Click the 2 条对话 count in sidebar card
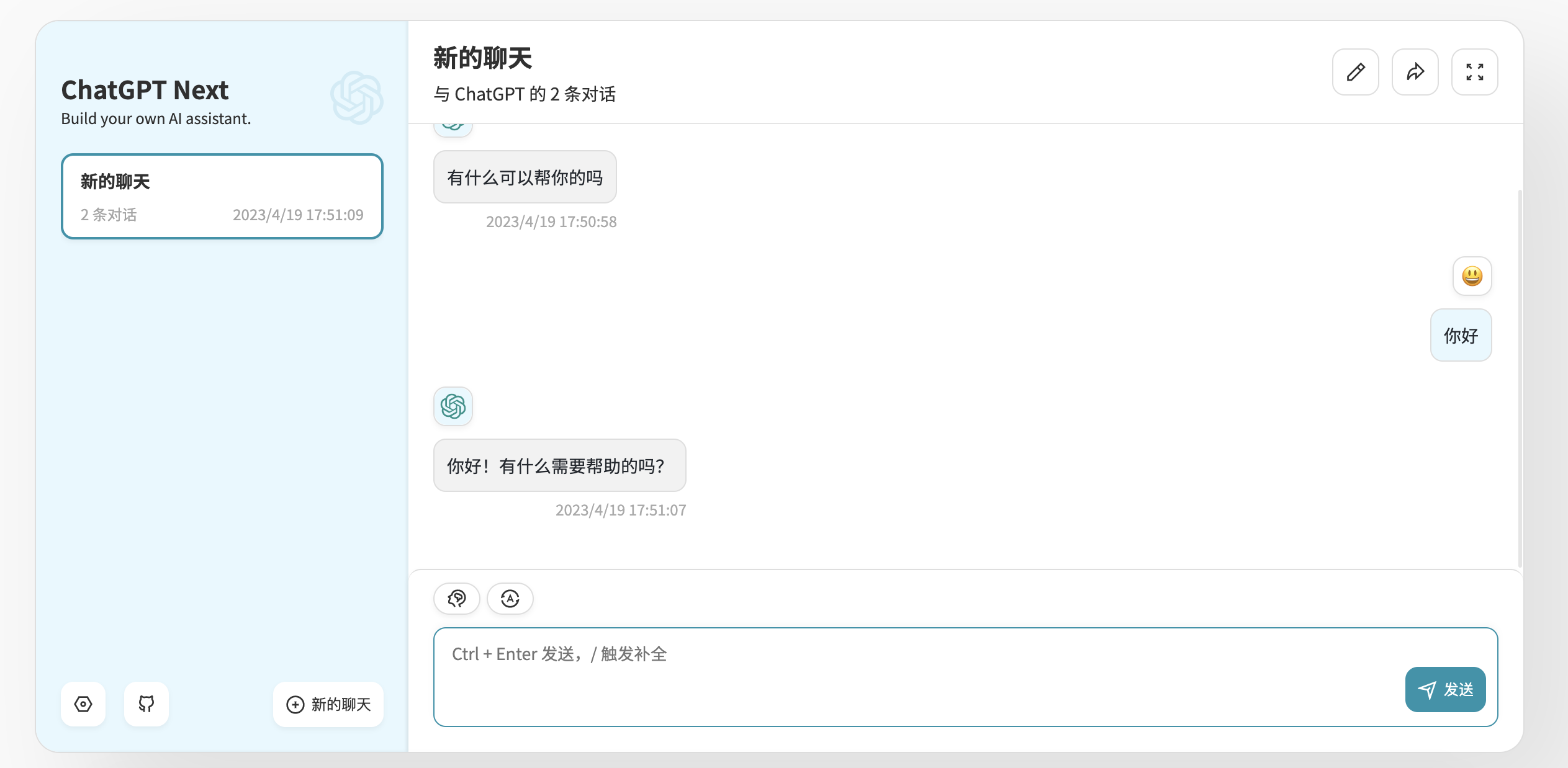The image size is (1568, 768). 109,215
